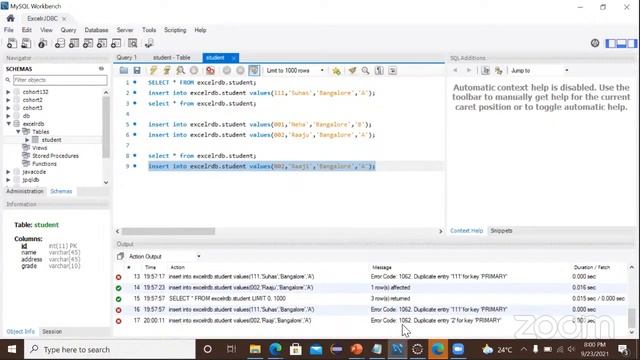
Task: Click the Filter objects search field
Action: (x=60, y=80)
